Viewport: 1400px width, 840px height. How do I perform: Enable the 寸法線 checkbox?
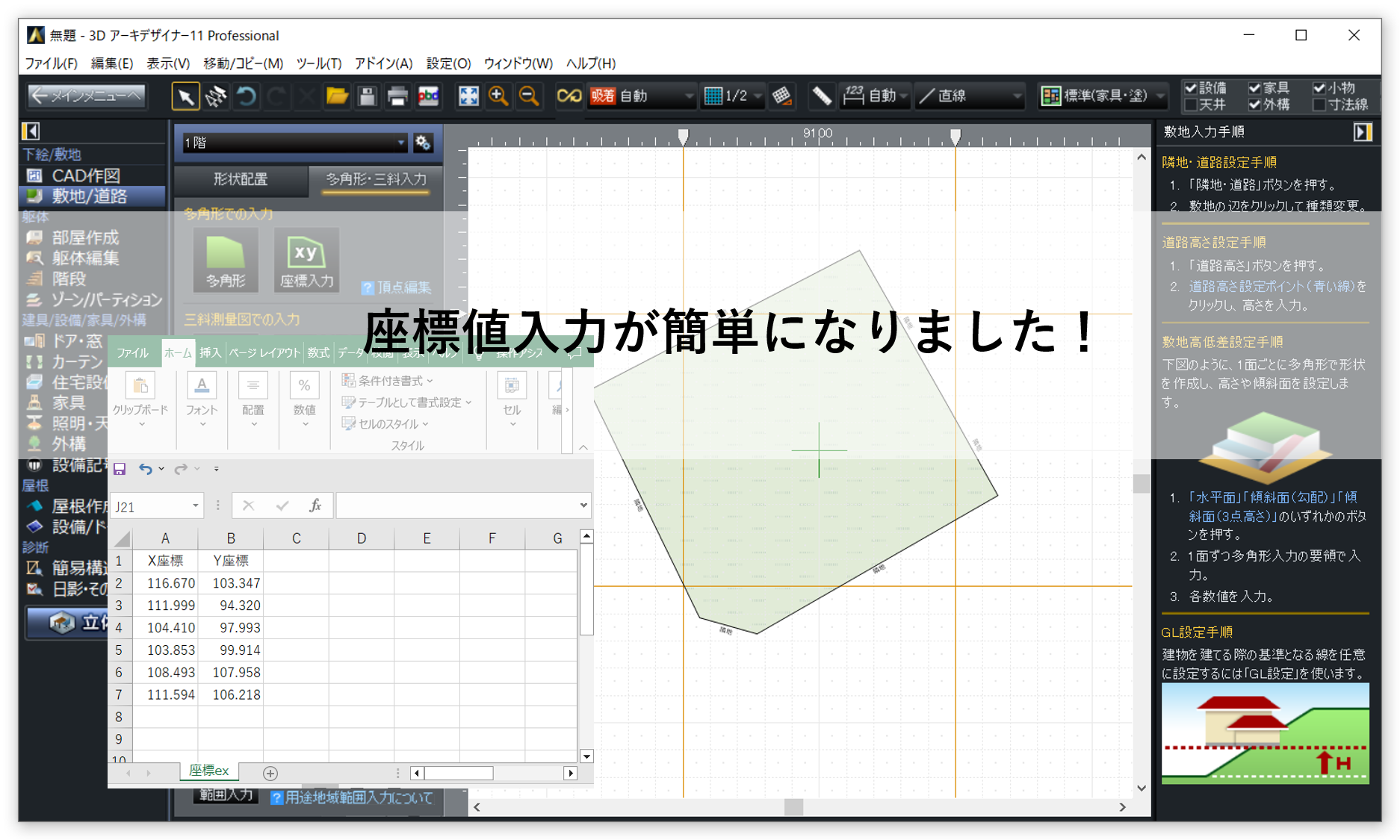point(1319,105)
